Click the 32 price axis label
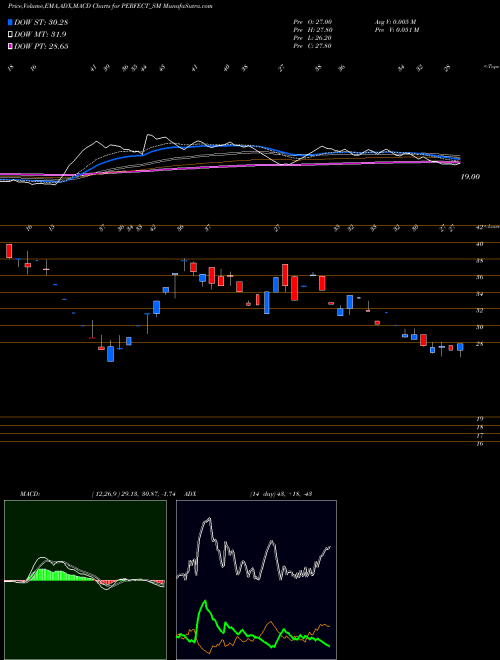Viewport: 500px width, 660px height. pos(479,310)
